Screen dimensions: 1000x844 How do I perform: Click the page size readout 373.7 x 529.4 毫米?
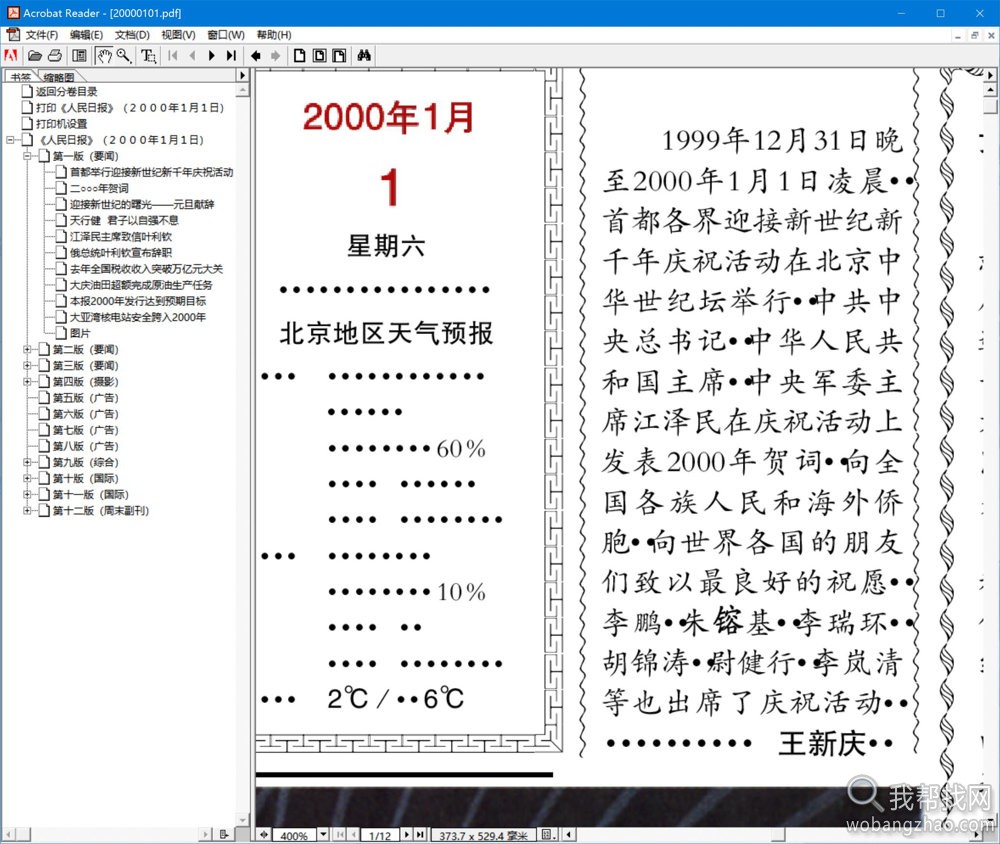tap(483, 835)
